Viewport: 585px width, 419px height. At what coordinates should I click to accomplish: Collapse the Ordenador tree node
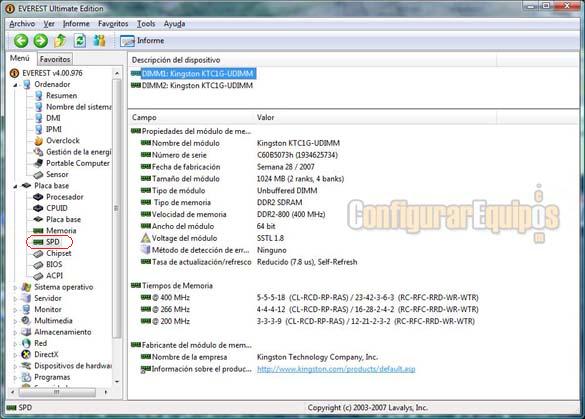click(x=15, y=85)
